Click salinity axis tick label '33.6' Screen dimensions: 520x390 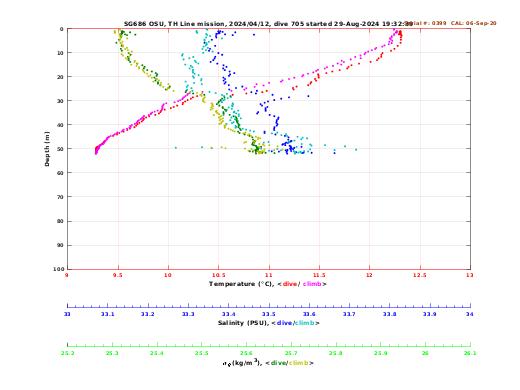pyautogui.click(x=309, y=314)
